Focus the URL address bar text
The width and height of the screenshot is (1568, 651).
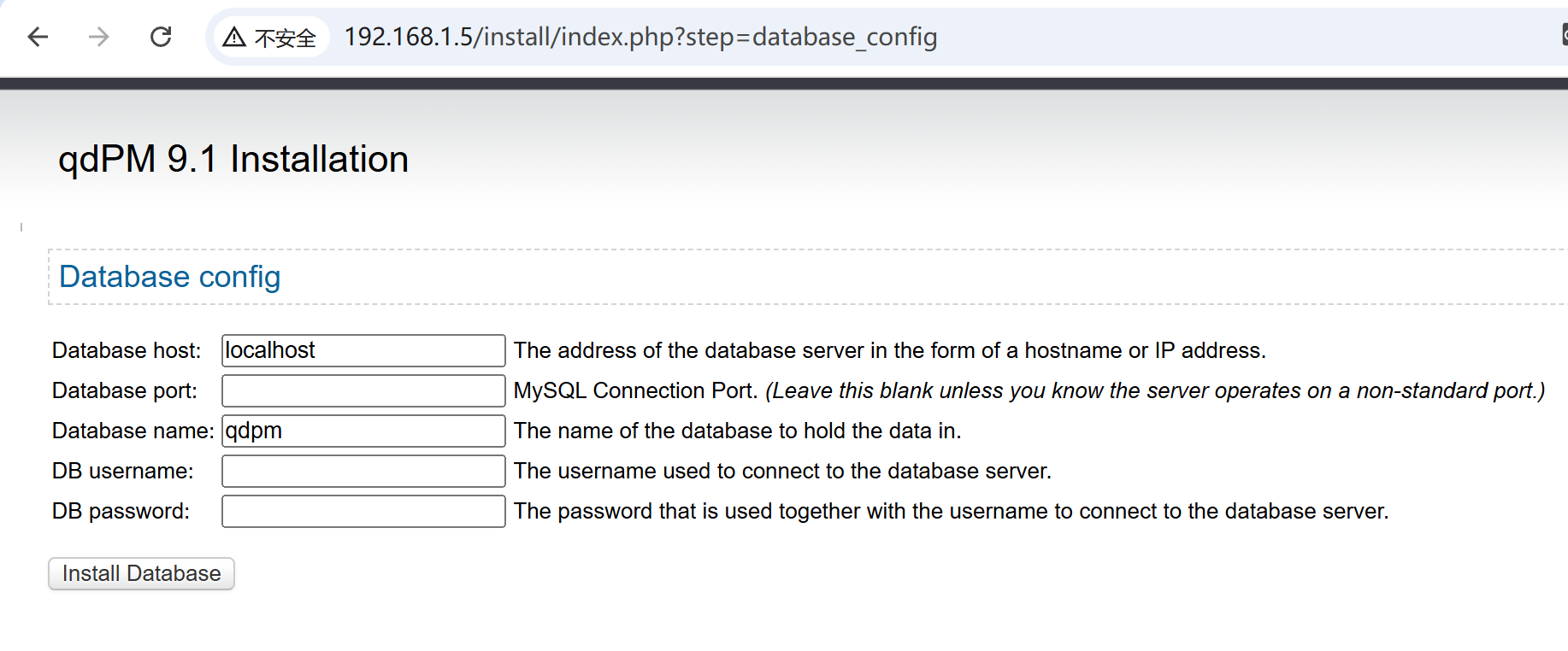[x=640, y=37]
